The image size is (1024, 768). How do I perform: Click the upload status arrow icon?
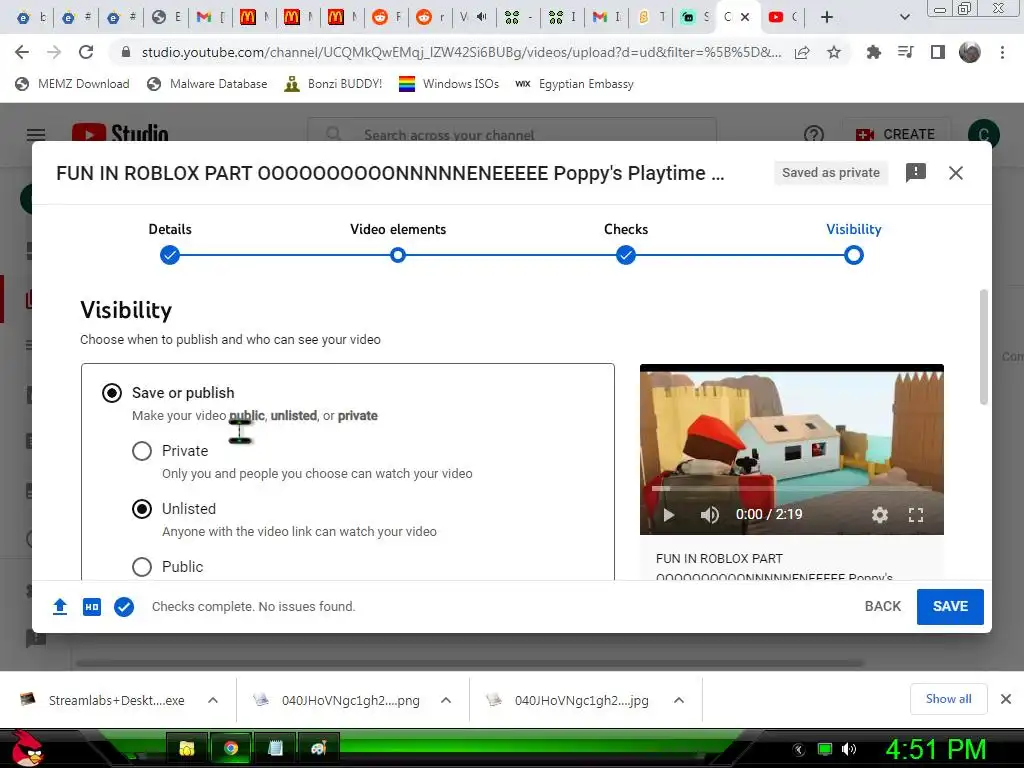(60, 607)
